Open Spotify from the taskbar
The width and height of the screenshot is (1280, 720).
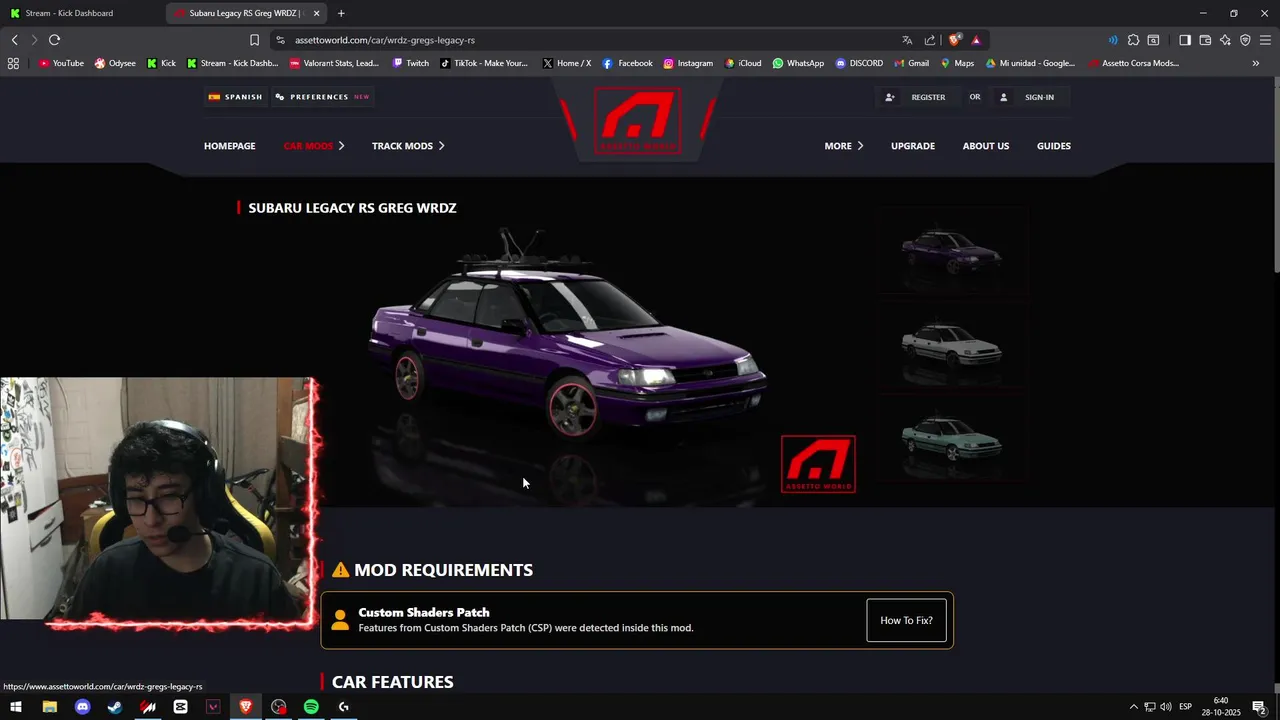(x=311, y=707)
